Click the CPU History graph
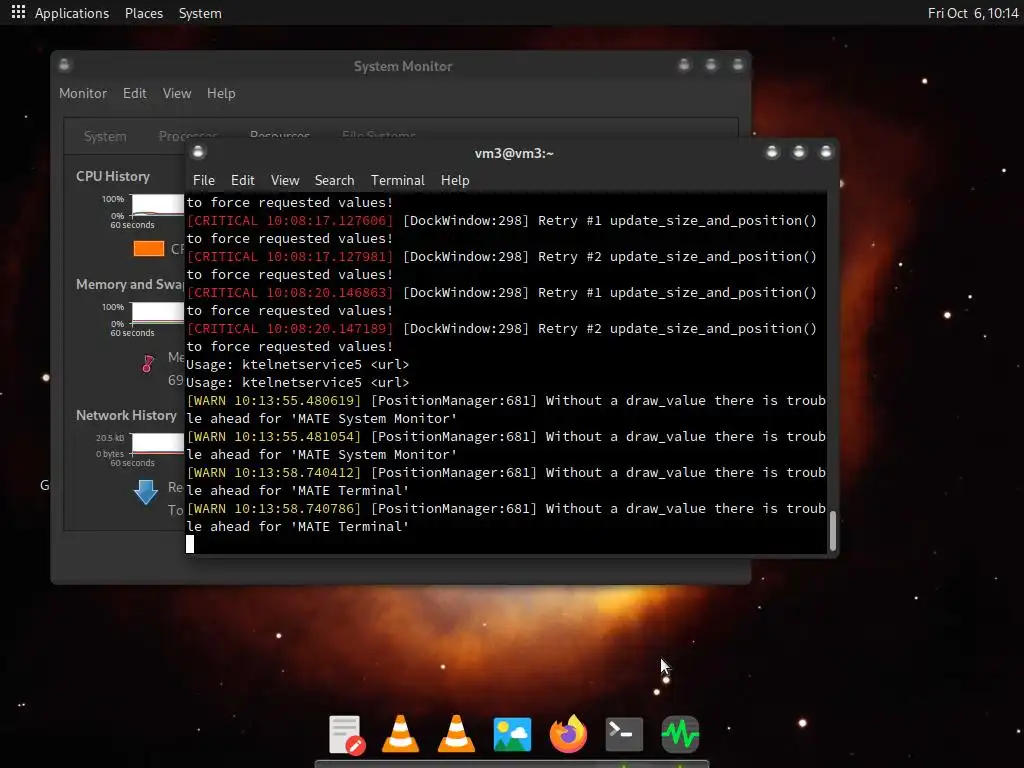The height and width of the screenshot is (768, 1024). click(x=157, y=204)
